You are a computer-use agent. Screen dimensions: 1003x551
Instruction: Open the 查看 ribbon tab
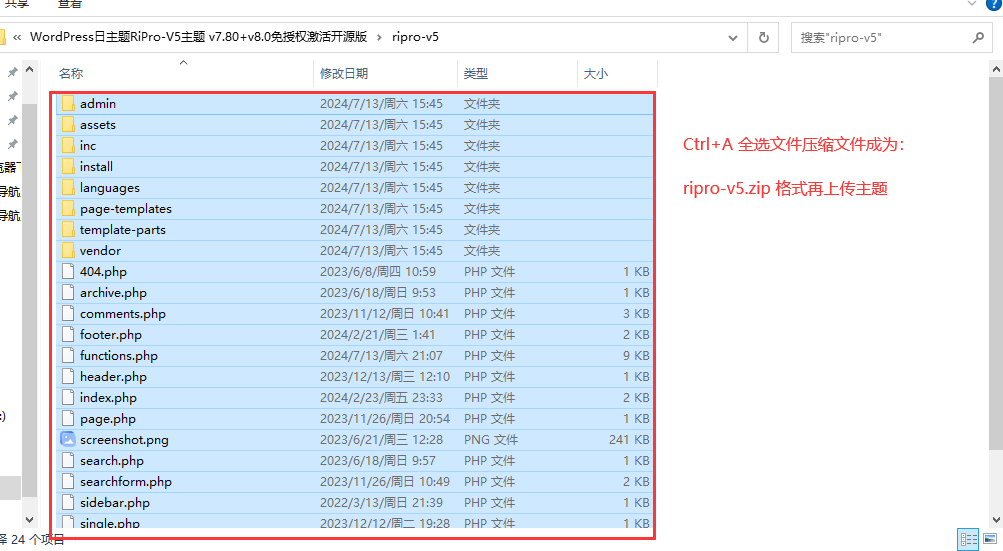(70, 5)
